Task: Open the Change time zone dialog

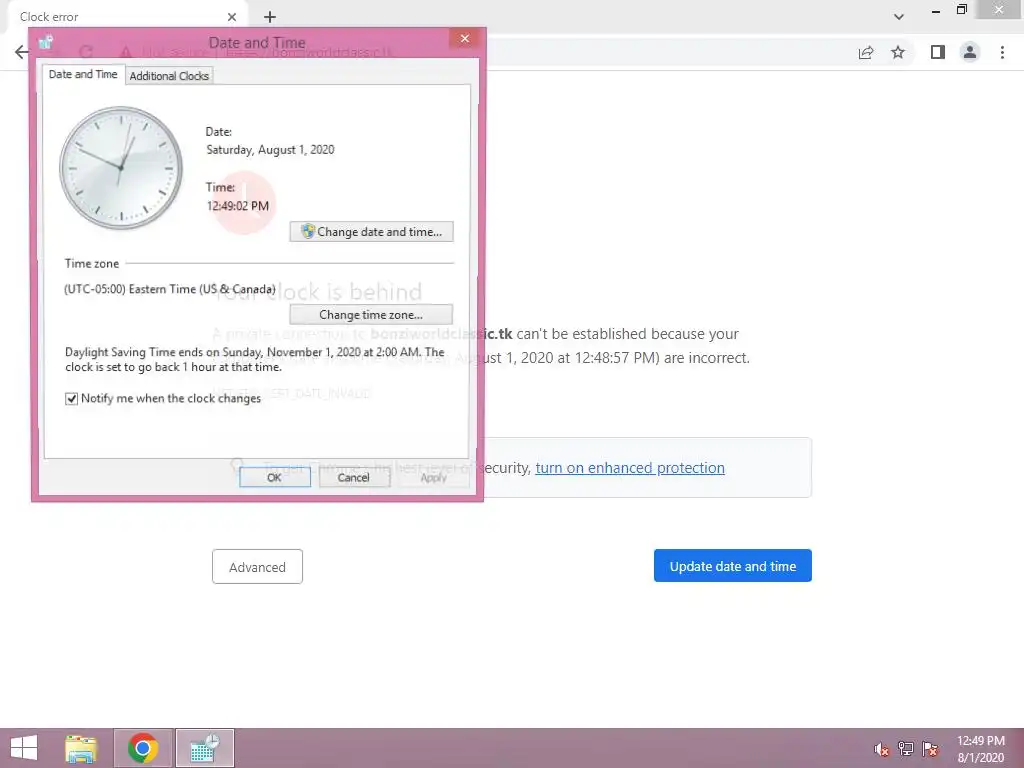Action: 371,315
